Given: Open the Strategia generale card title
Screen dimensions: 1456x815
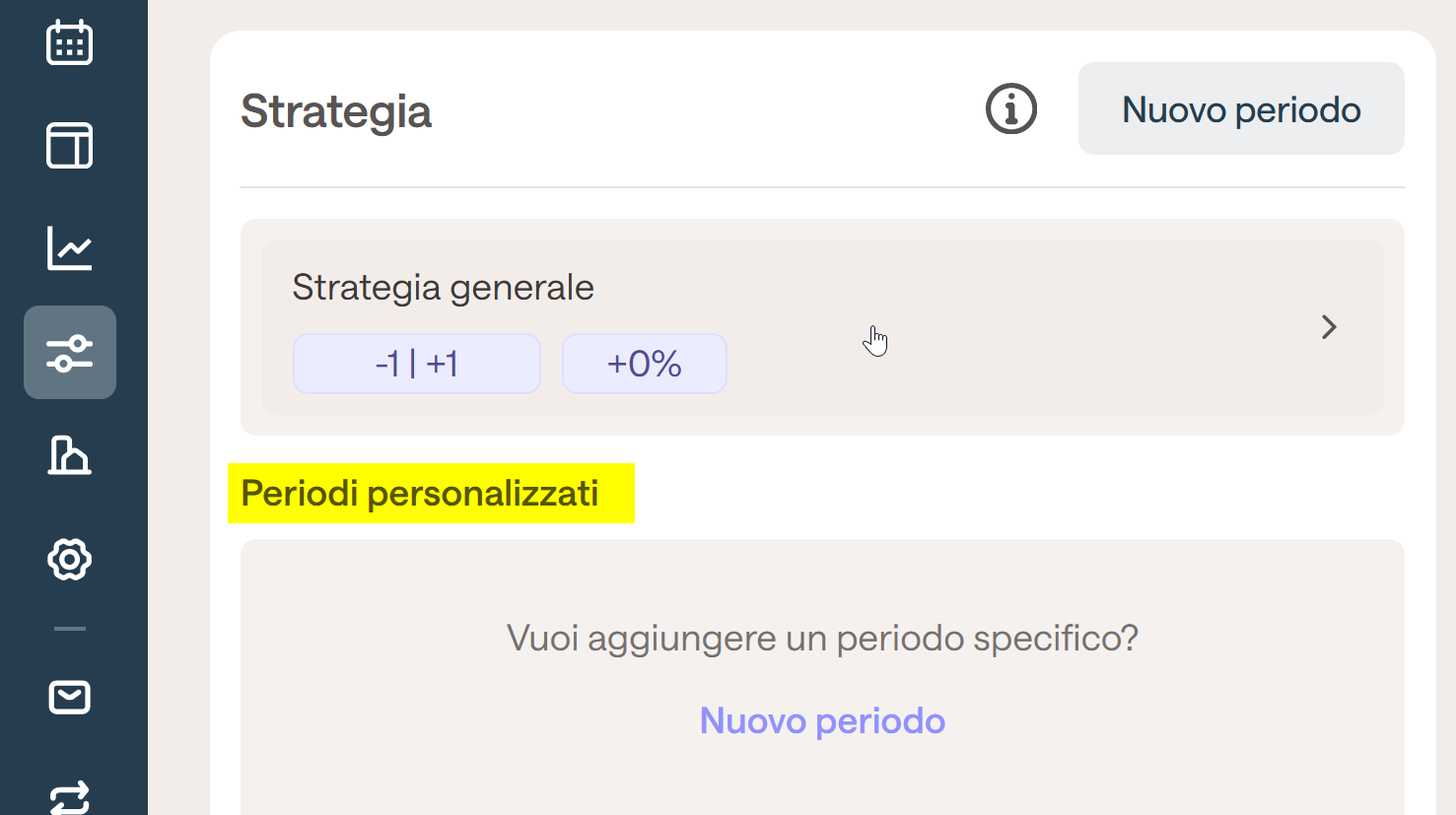Looking at the screenshot, I should [443, 288].
